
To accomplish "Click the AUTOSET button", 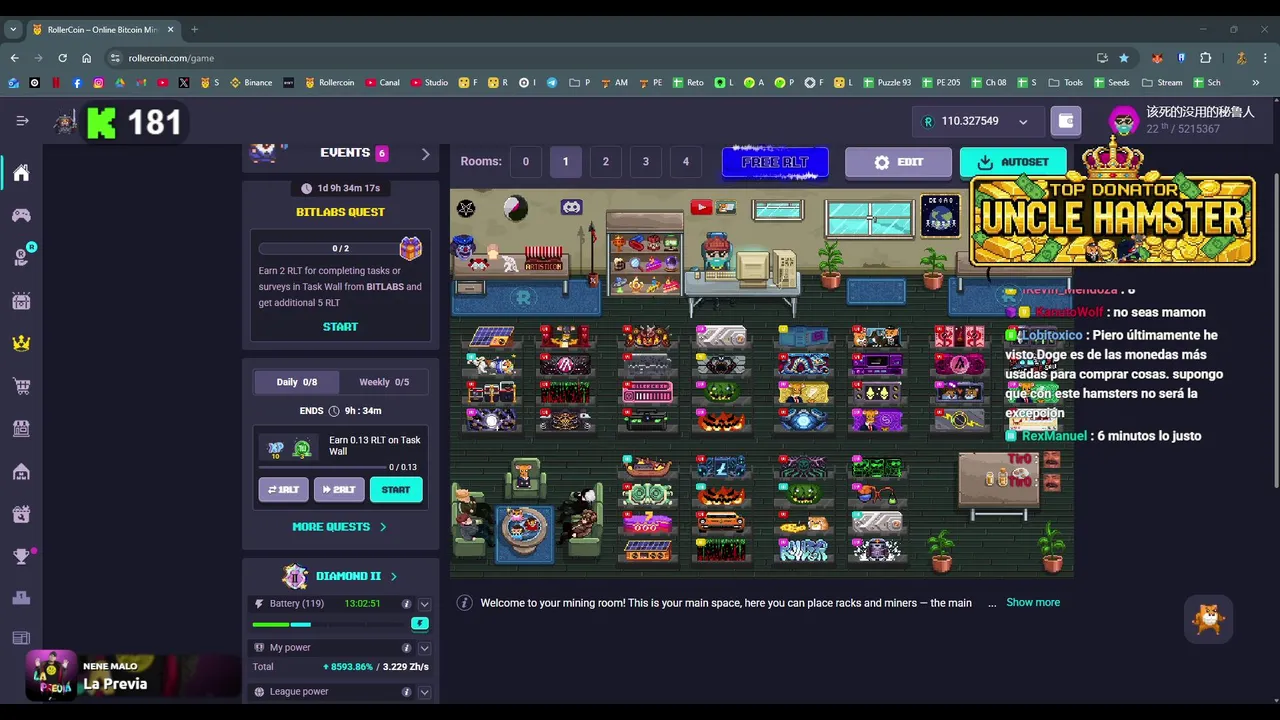I will coord(1013,162).
